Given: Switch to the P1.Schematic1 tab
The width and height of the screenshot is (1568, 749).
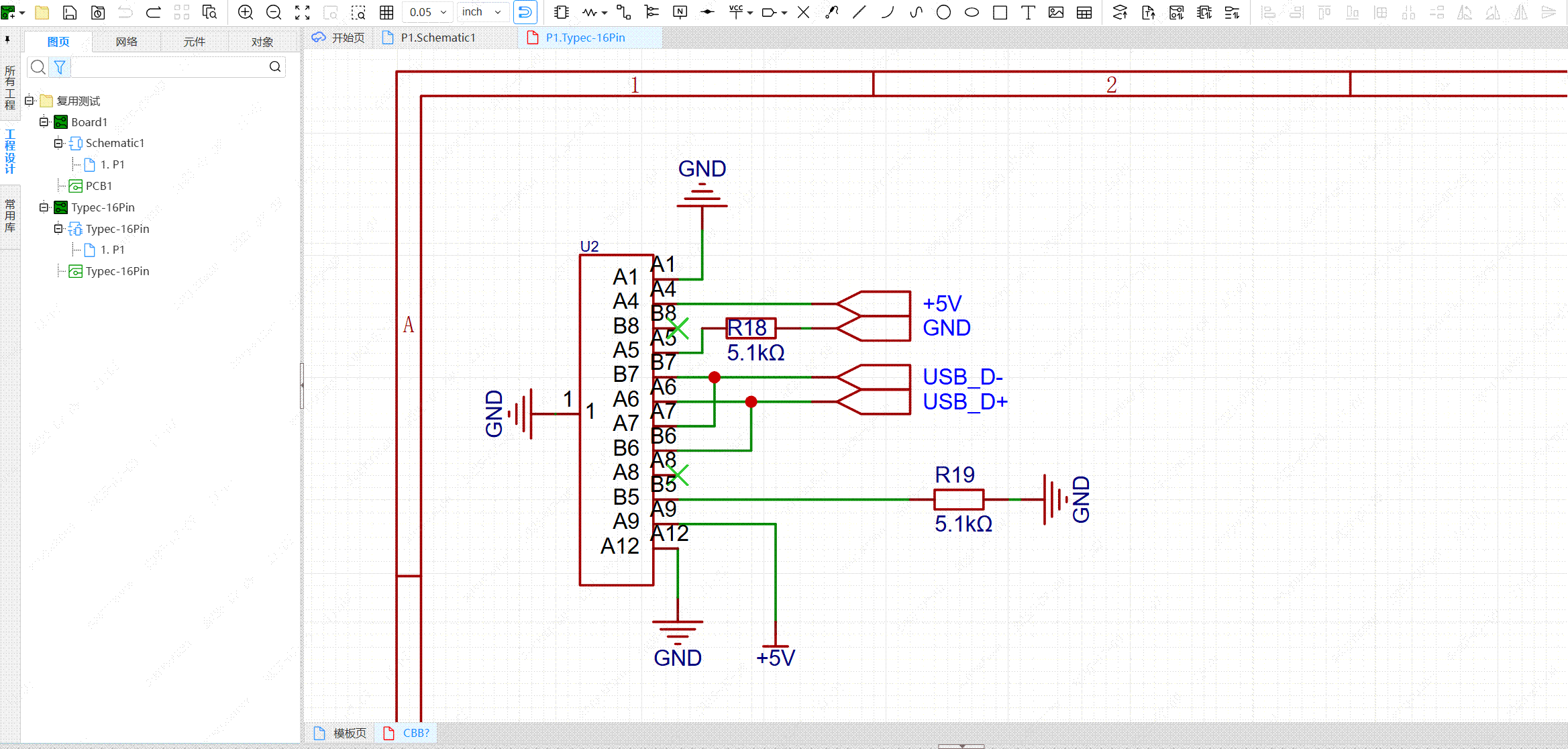Looking at the screenshot, I should click(437, 38).
